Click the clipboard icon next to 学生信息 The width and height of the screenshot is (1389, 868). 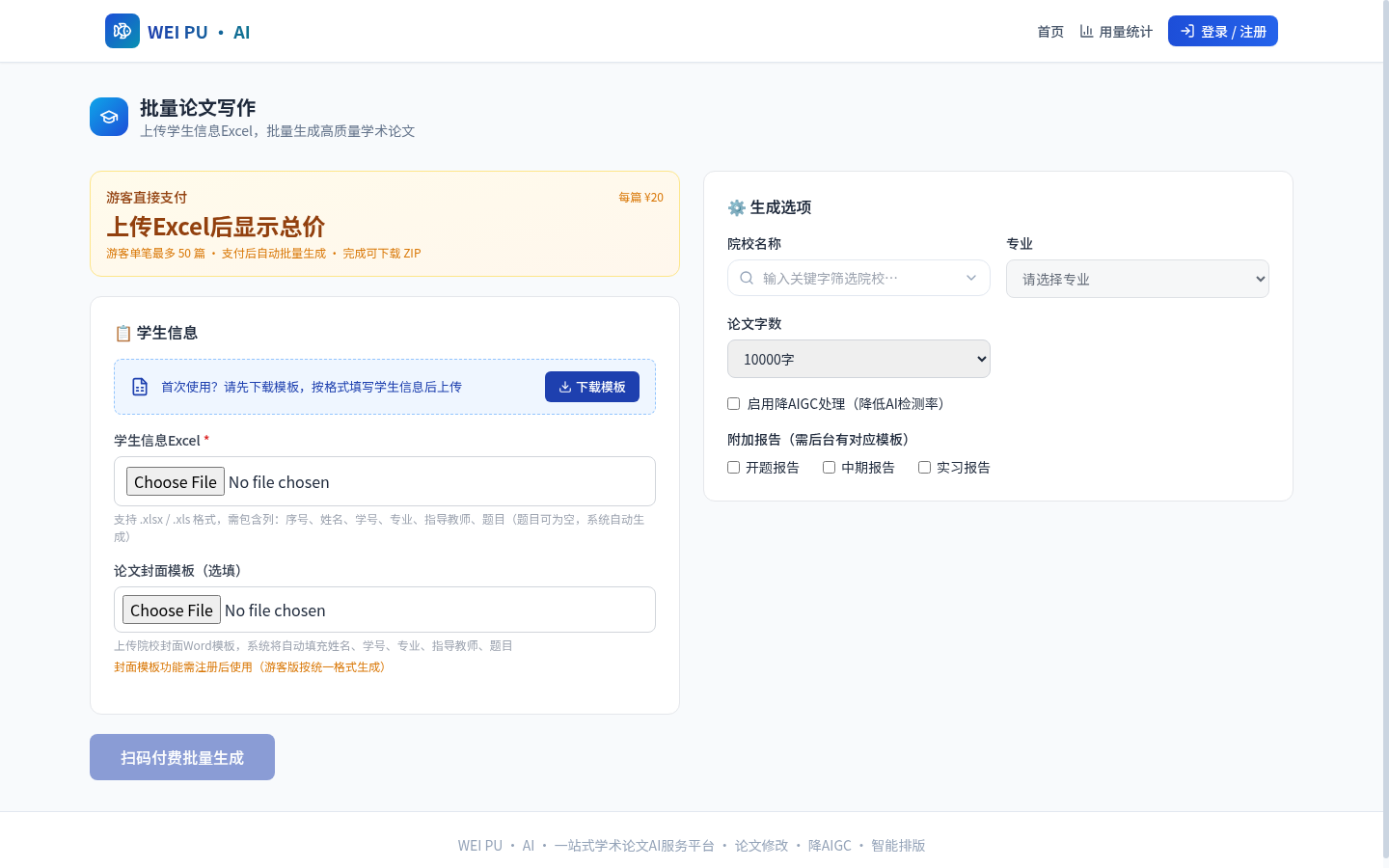coord(123,333)
